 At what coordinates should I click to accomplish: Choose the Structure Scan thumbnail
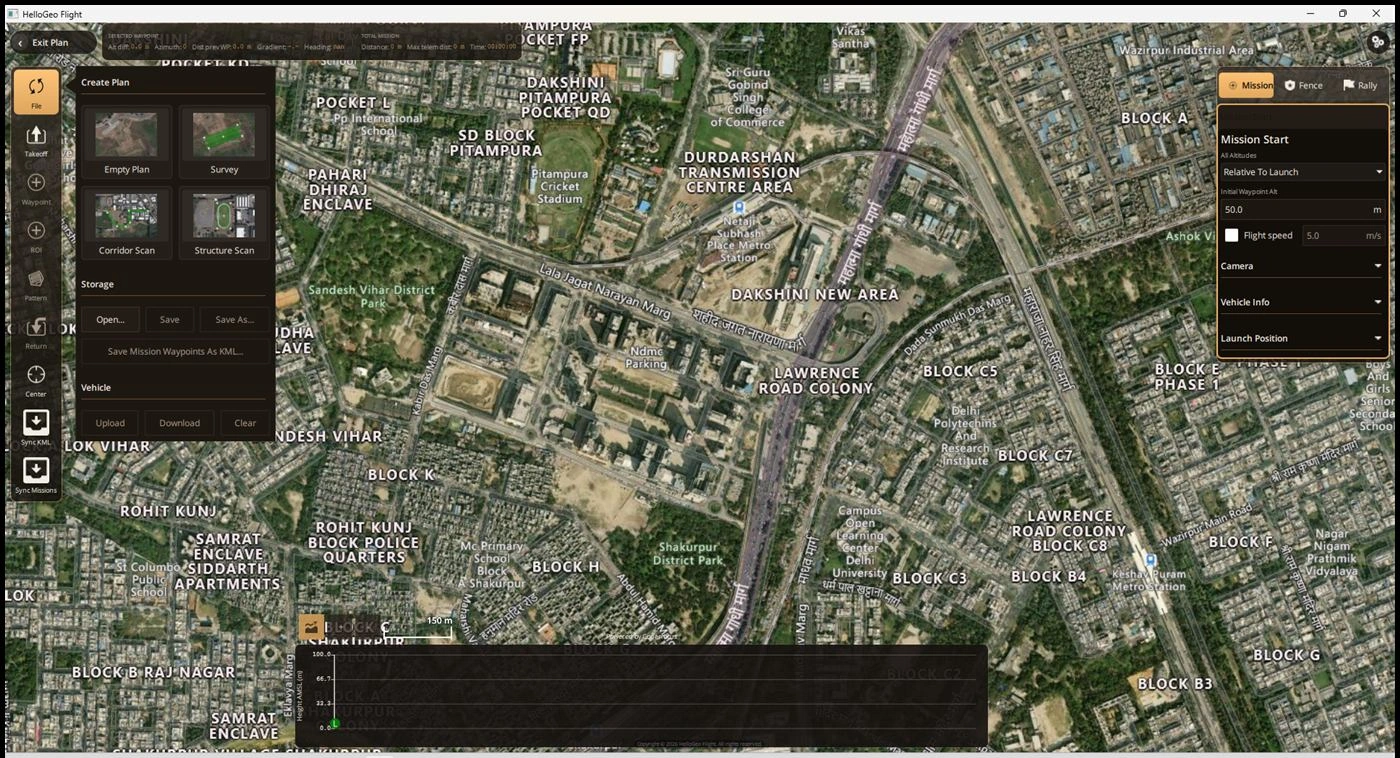(224, 223)
